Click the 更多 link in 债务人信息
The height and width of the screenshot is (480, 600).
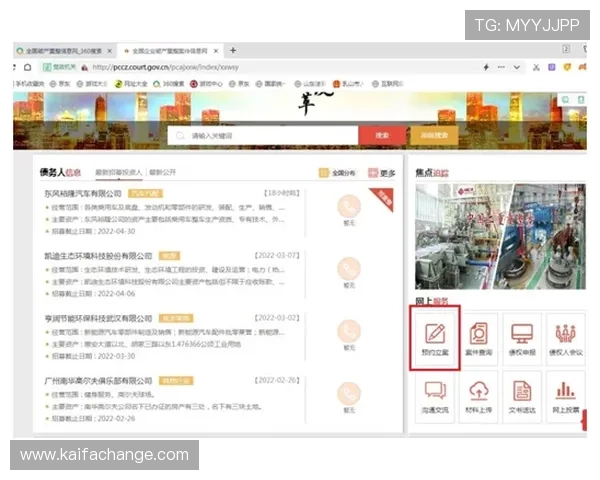pyautogui.click(x=382, y=173)
